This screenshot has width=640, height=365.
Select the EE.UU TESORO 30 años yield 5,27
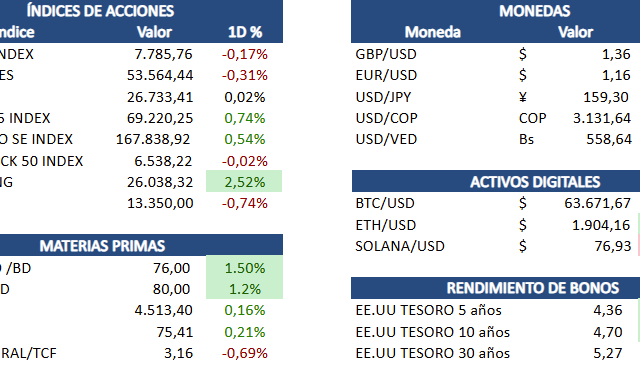[x=608, y=353]
